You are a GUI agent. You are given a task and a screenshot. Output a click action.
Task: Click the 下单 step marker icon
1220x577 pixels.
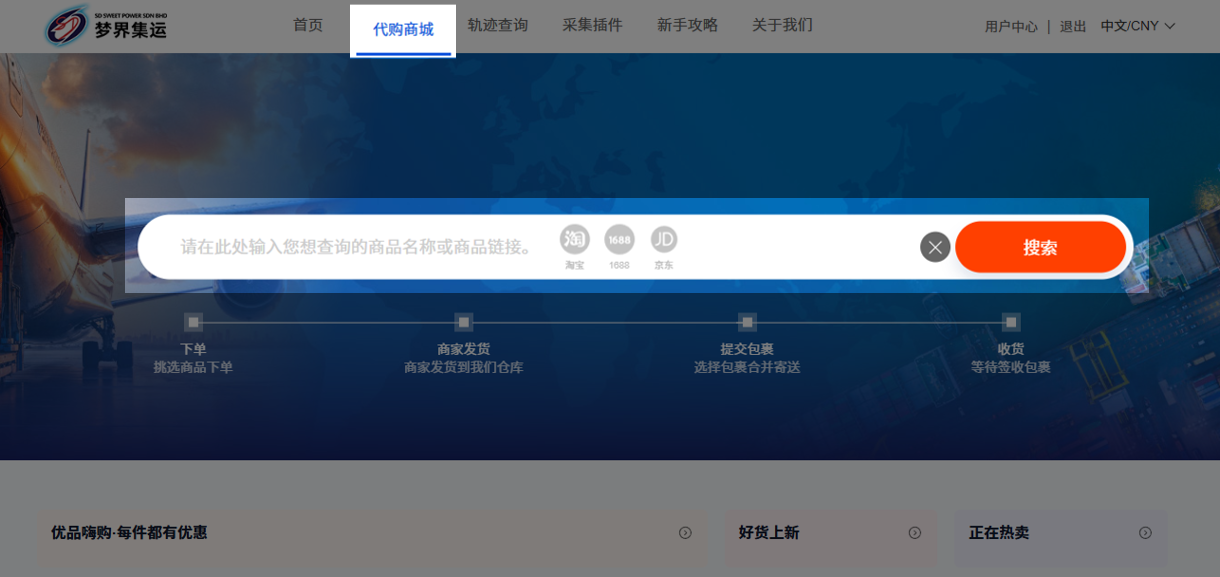click(x=193, y=322)
